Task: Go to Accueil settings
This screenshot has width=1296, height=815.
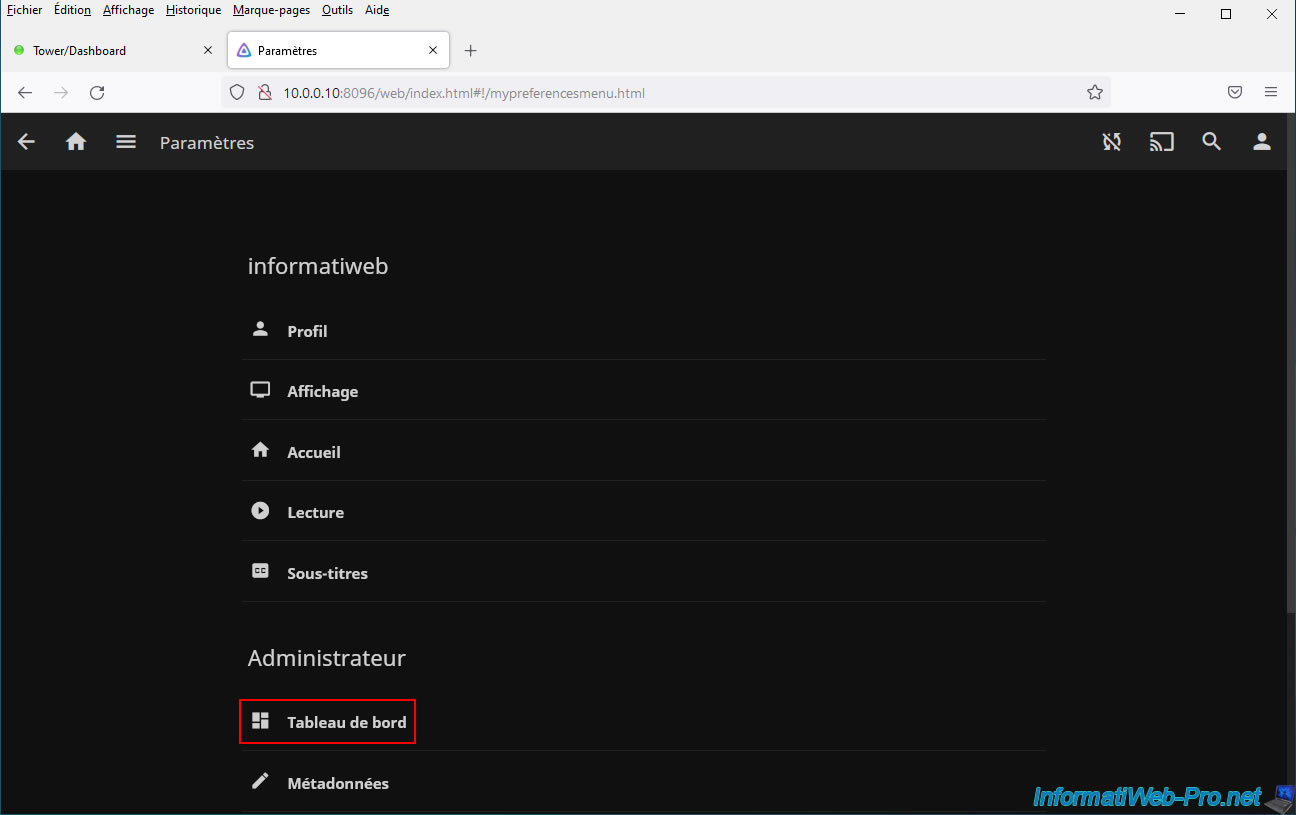Action: (x=313, y=452)
